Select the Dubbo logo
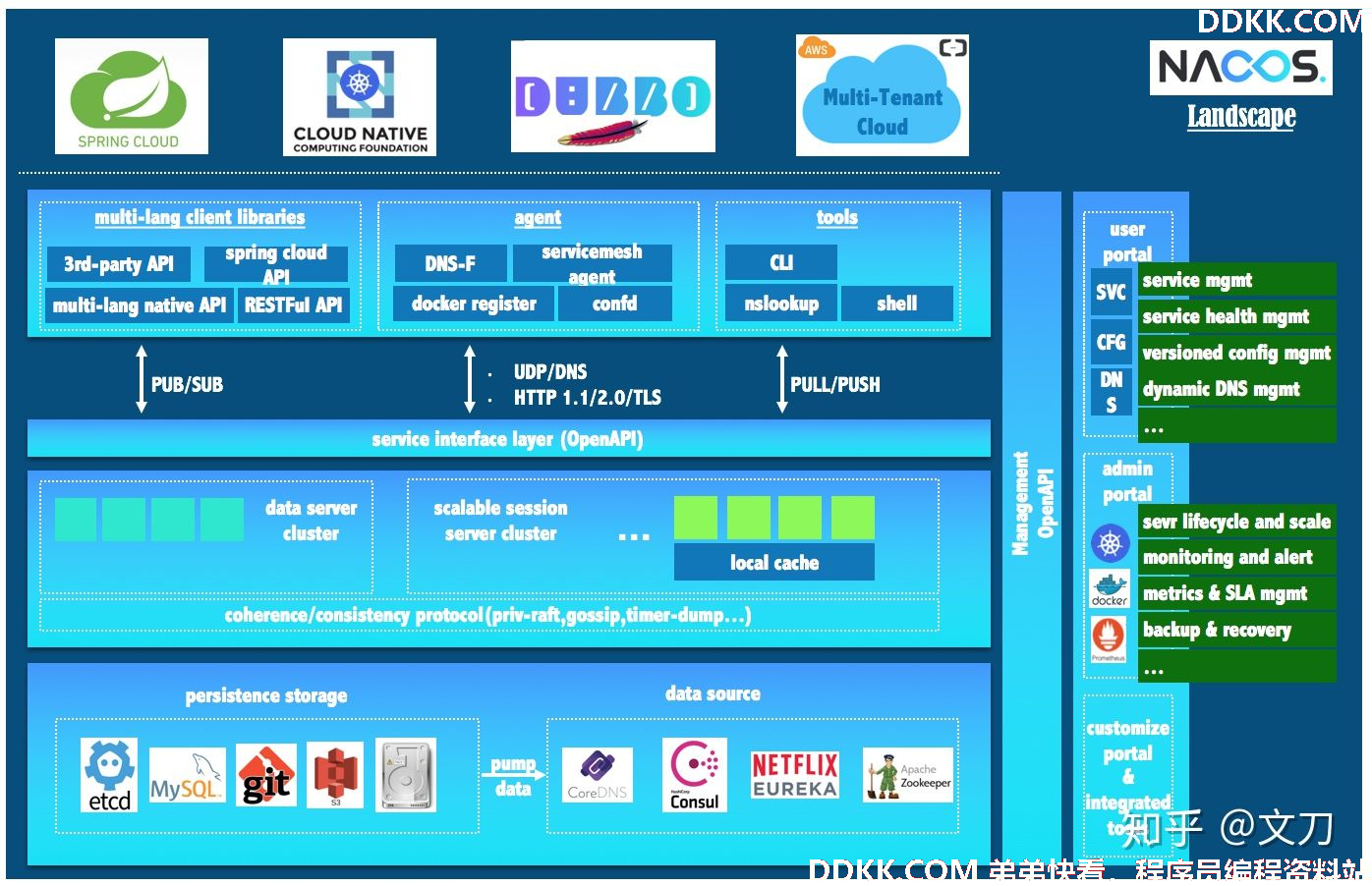 (613, 96)
